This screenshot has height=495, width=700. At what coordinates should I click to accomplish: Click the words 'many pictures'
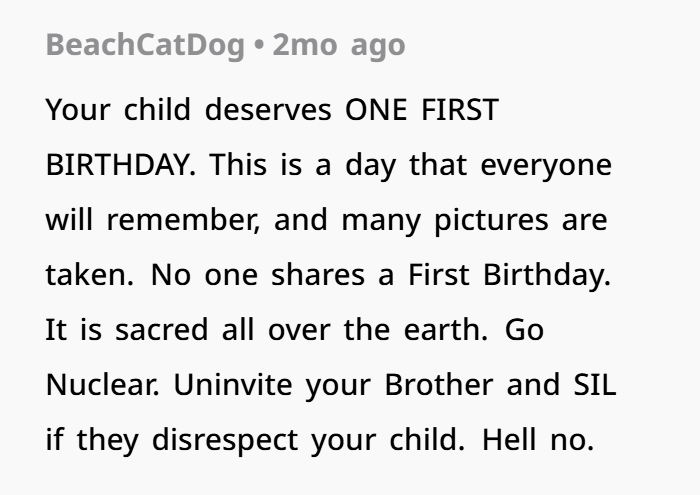(x=445, y=221)
